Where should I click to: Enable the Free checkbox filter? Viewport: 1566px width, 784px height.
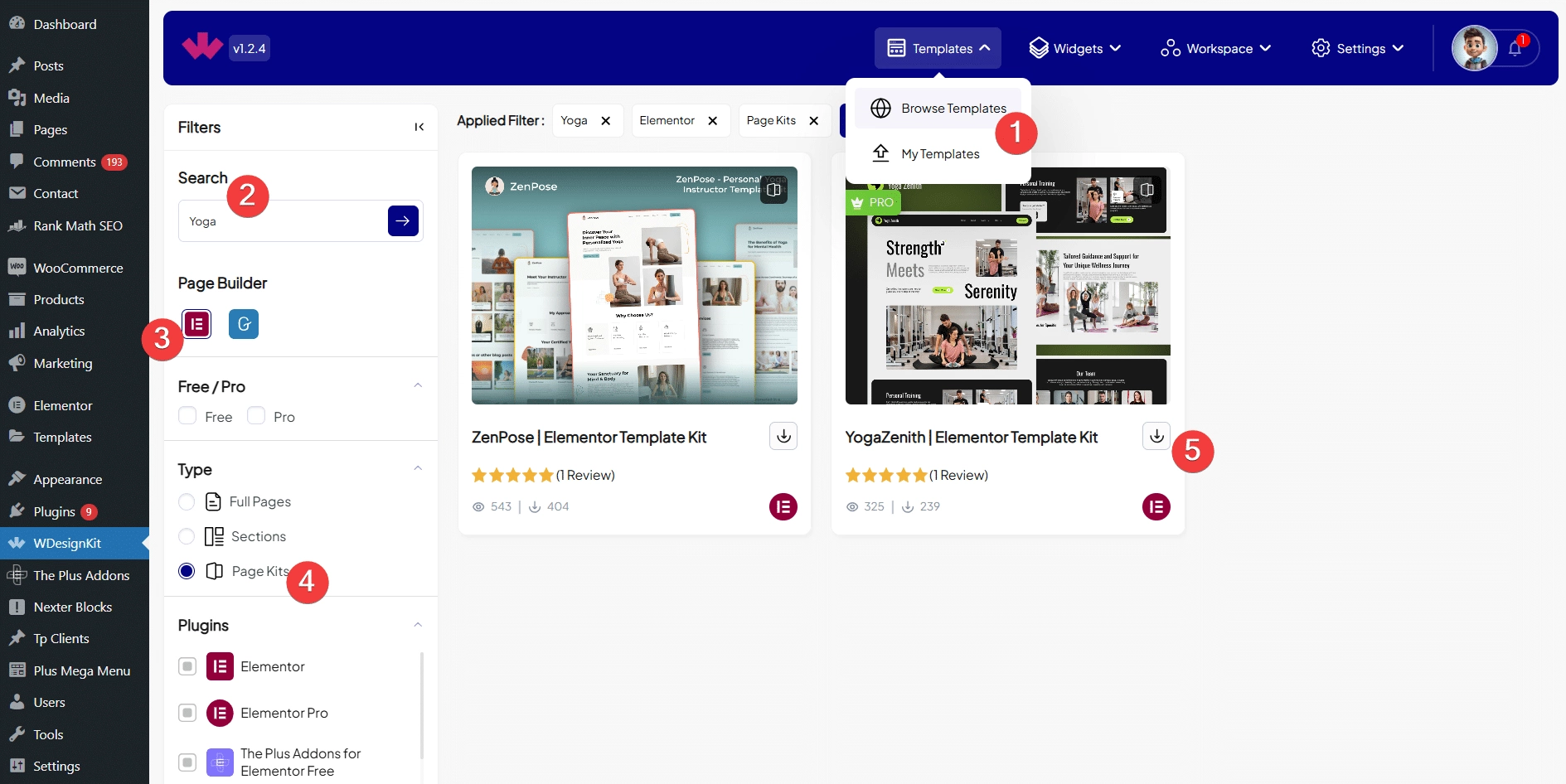188,416
